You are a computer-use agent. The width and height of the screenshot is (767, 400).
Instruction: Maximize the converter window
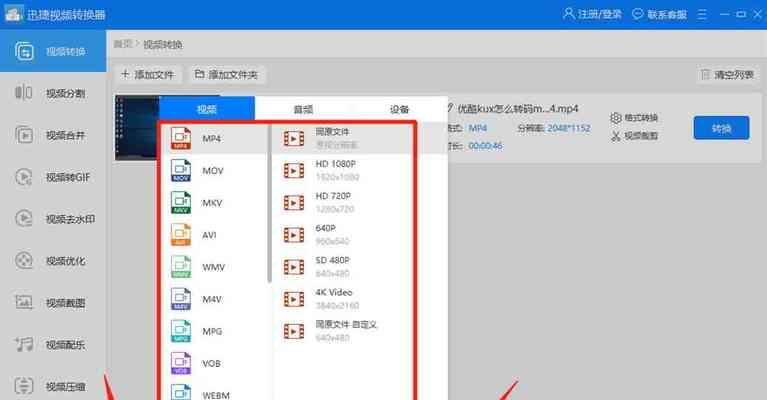[x=741, y=14]
